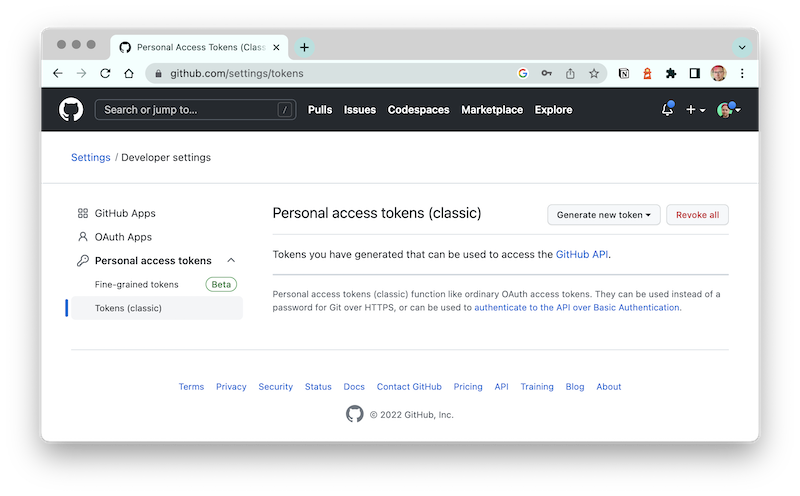Image resolution: width=800 pixels, height=496 pixels.
Task: Open Pulls in the GitHub header
Action: [320, 110]
